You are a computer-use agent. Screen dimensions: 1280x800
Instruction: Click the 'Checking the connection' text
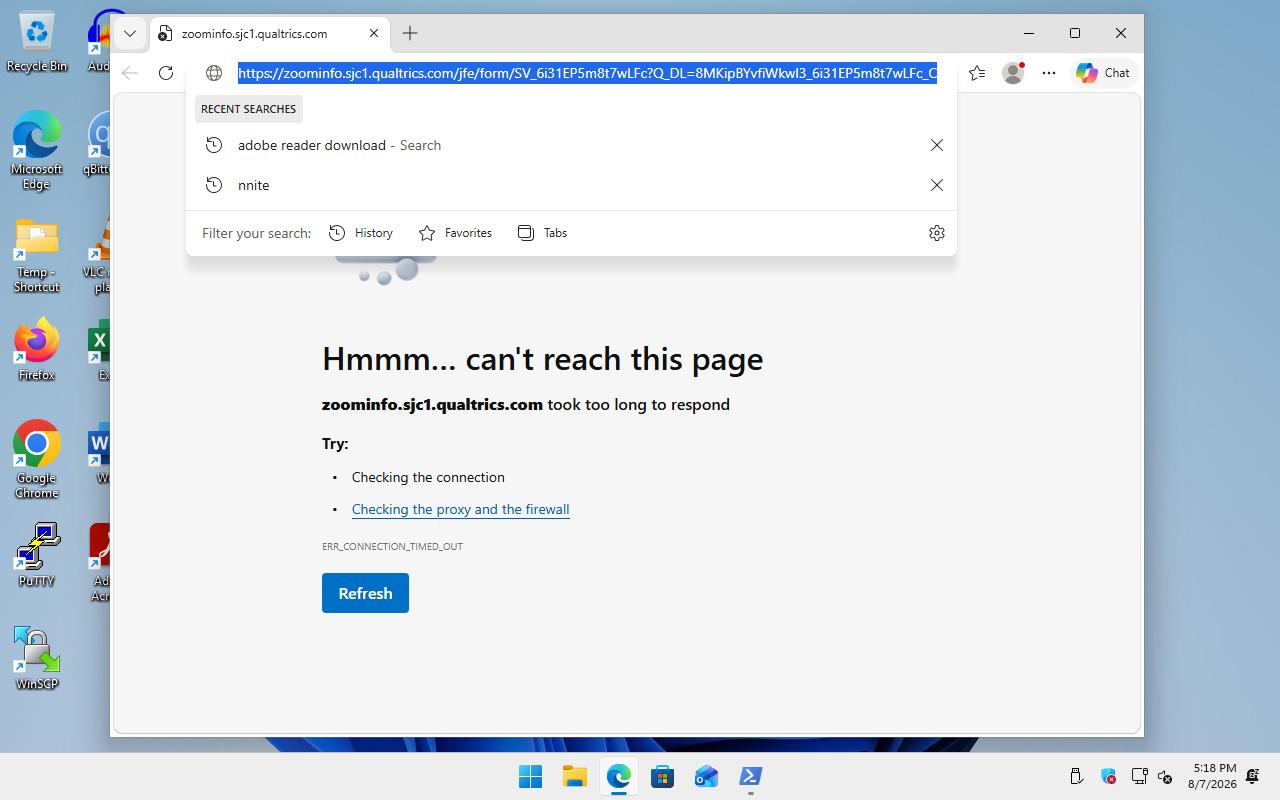pyautogui.click(x=428, y=477)
